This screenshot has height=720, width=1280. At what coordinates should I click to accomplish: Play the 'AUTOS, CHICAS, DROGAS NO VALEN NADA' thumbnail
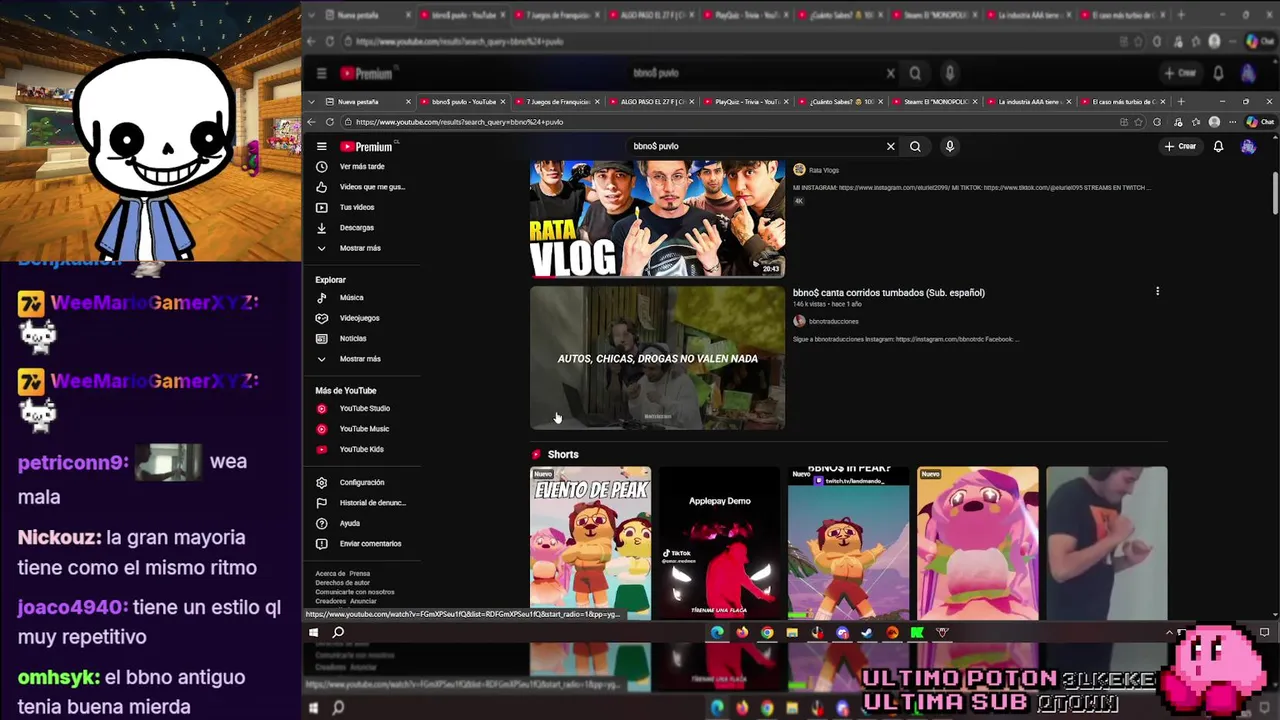[657, 358]
